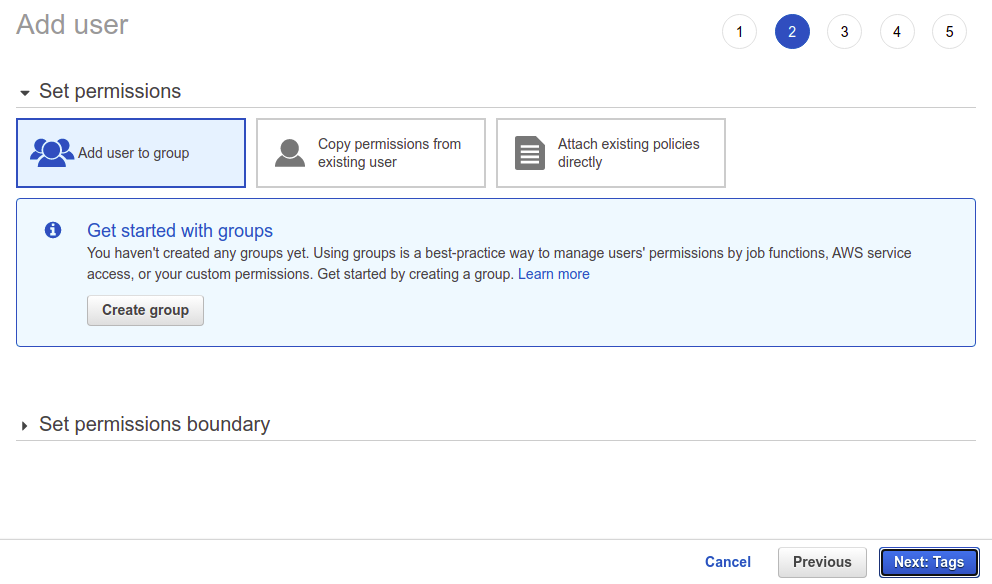Open the Learn more link
This screenshot has width=992, height=584.
tap(553, 274)
